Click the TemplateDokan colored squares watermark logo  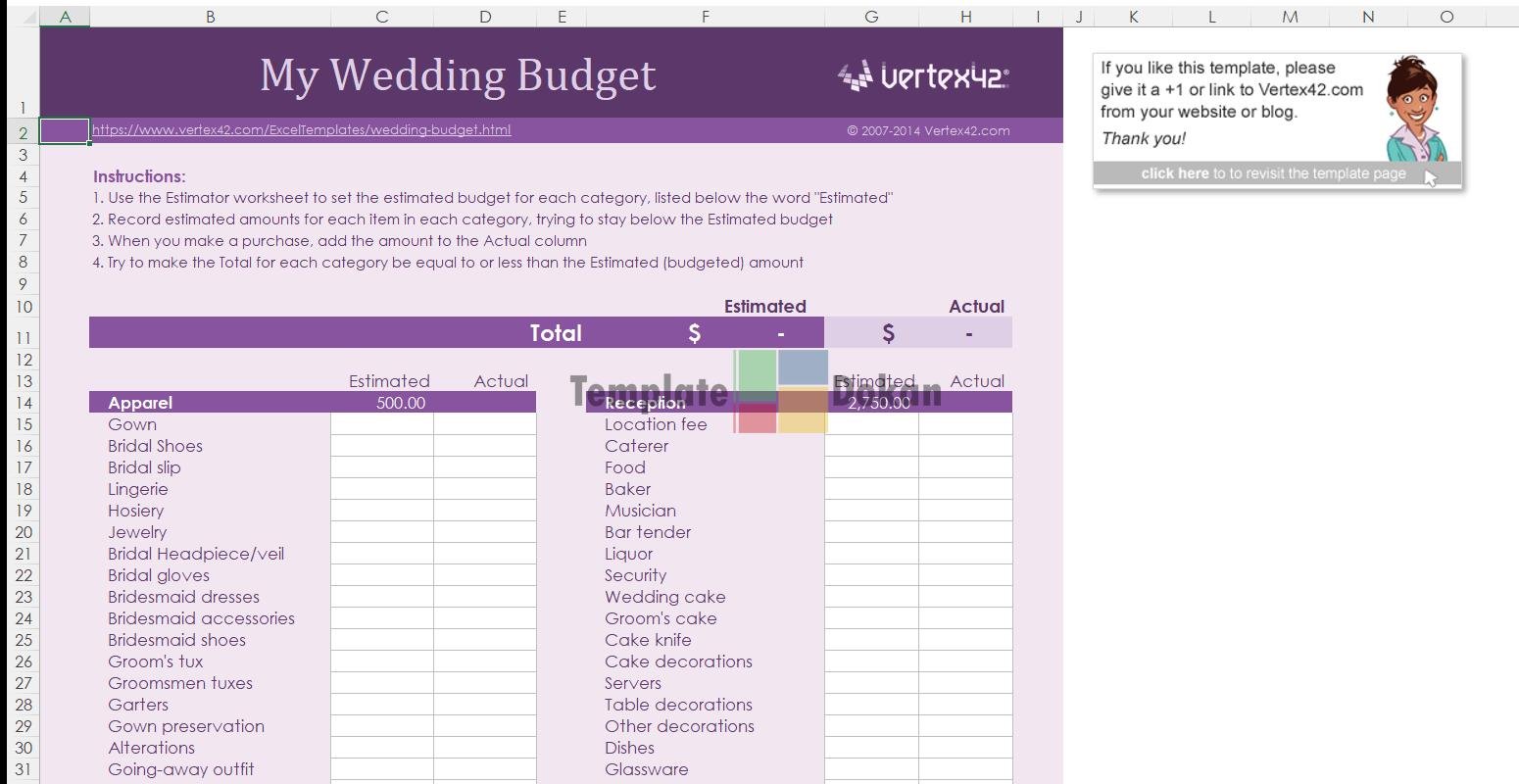tap(781, 392)
